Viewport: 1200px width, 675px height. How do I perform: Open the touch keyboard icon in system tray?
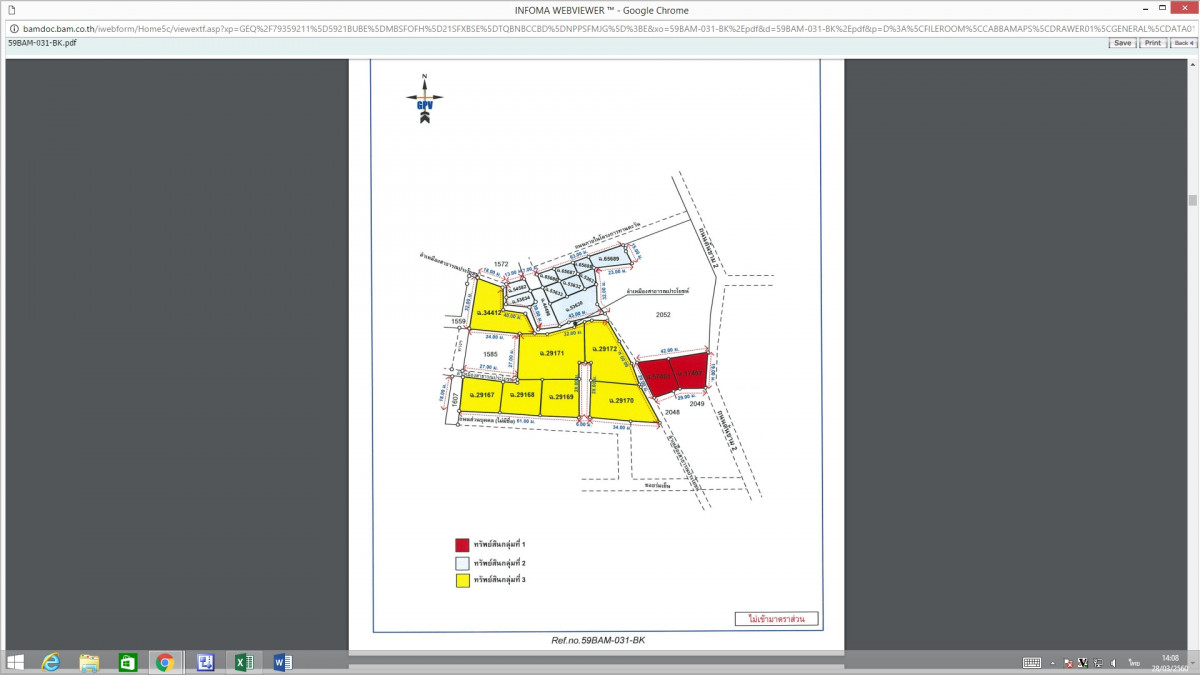(x=1032, y=663)
